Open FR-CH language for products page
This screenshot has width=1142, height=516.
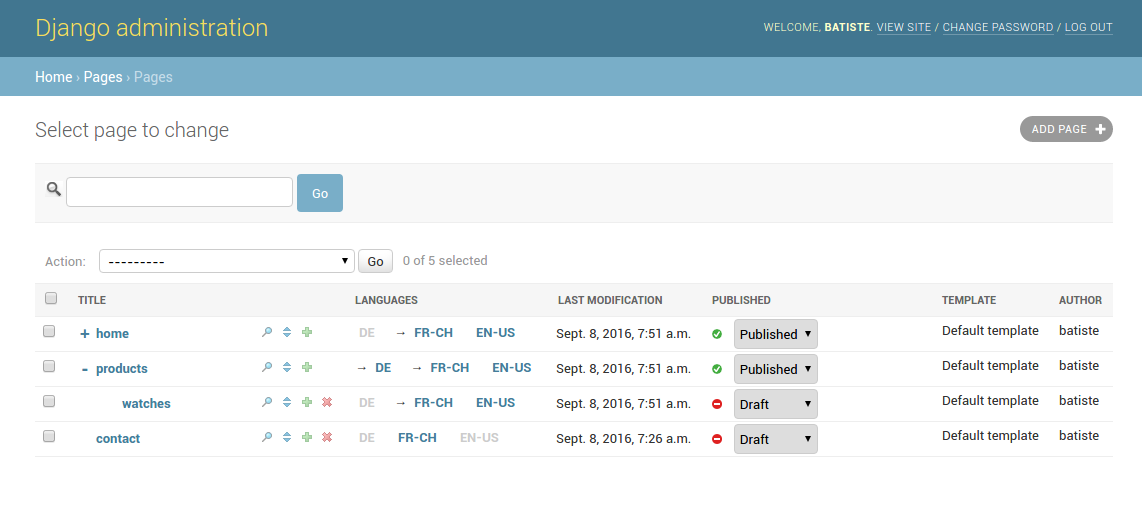tap(449, 368)
